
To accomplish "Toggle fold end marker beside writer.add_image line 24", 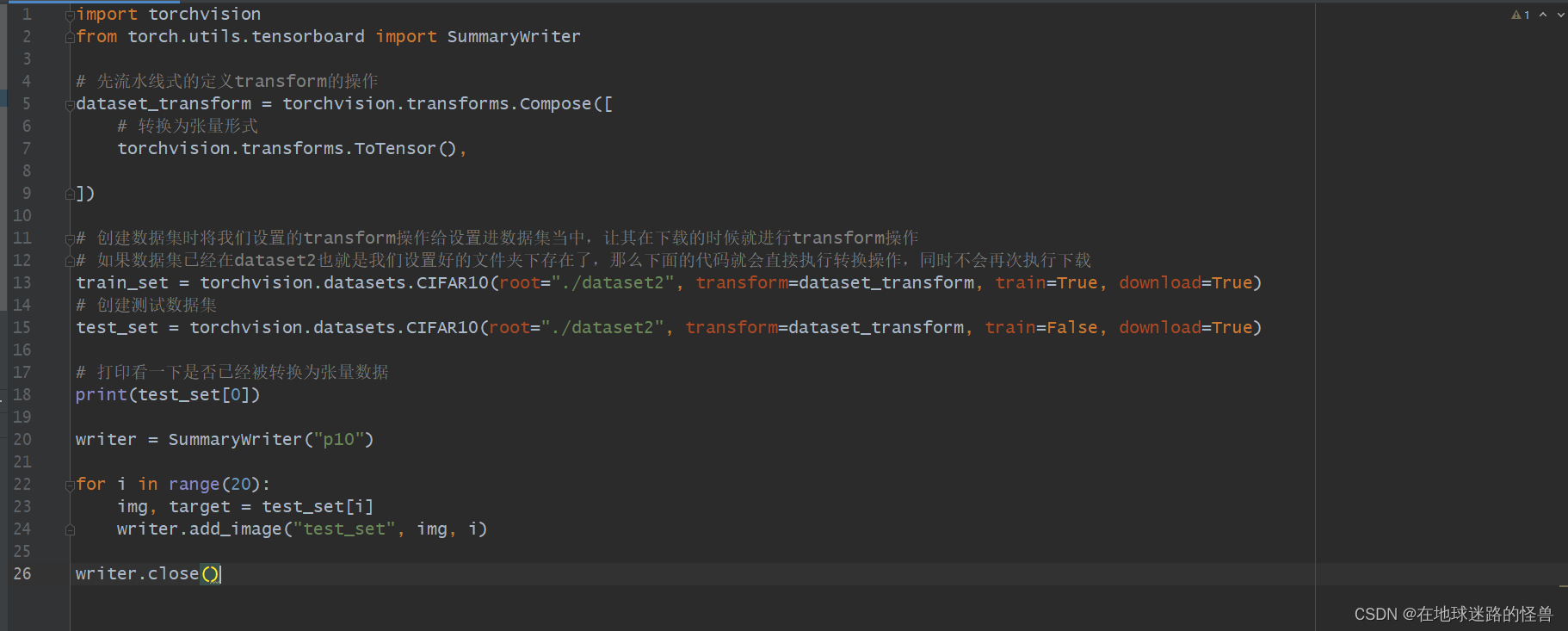I will 70,529.
